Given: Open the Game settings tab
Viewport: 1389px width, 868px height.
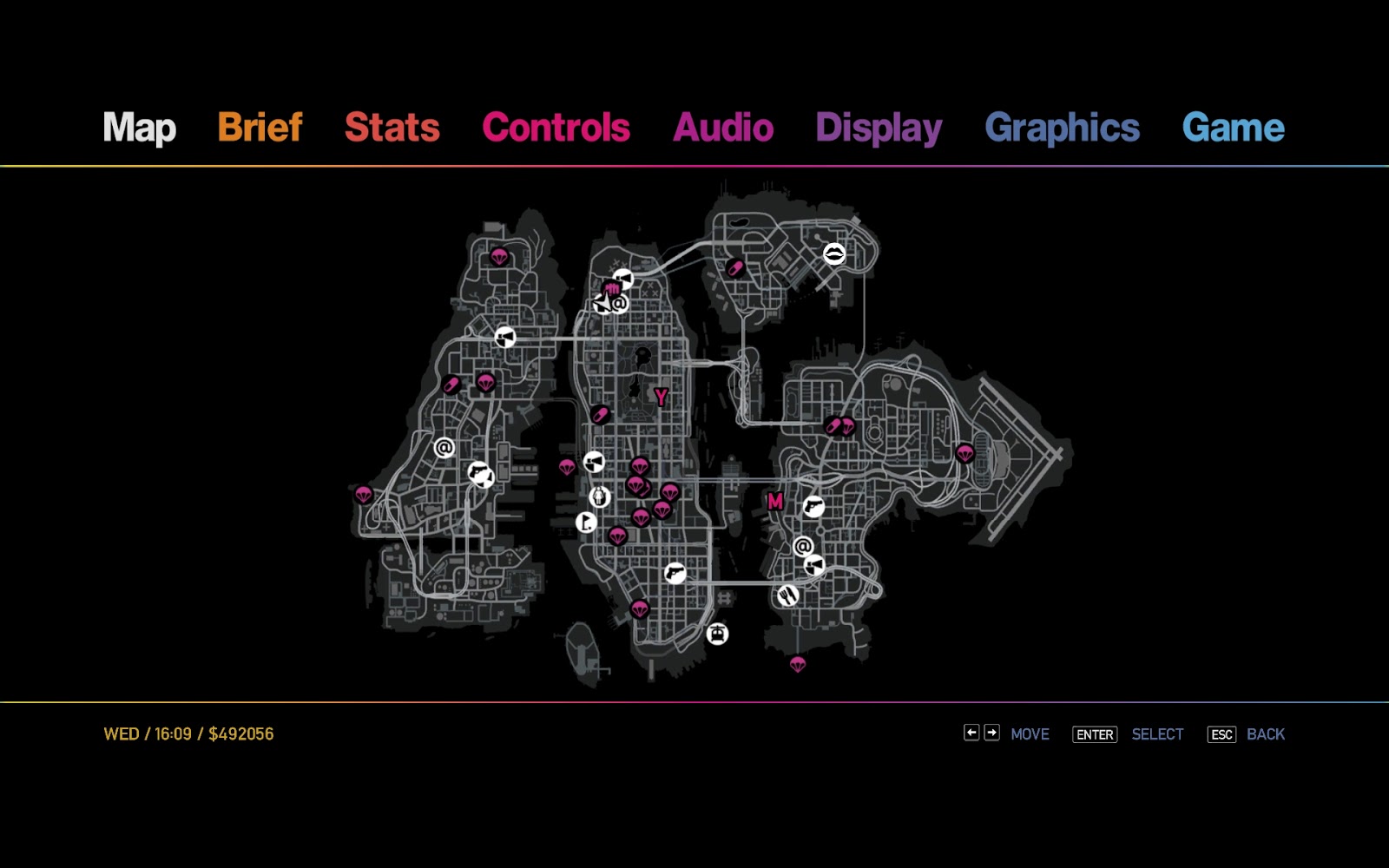Looking at the screenshot, I should click(1233, 127).
